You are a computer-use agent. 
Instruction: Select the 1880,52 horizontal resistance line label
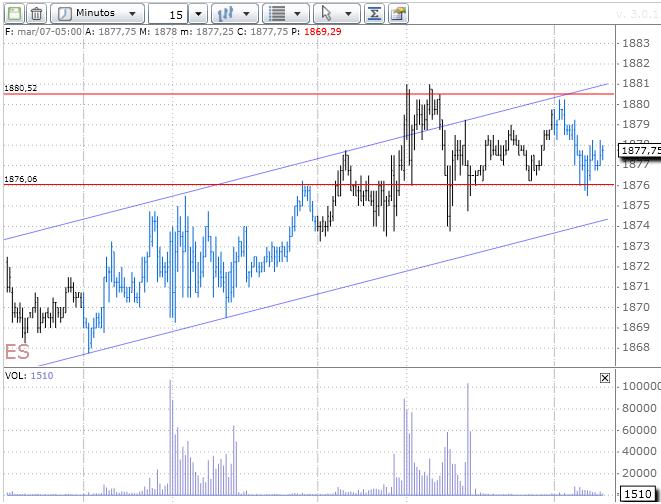tap(21, 88)
